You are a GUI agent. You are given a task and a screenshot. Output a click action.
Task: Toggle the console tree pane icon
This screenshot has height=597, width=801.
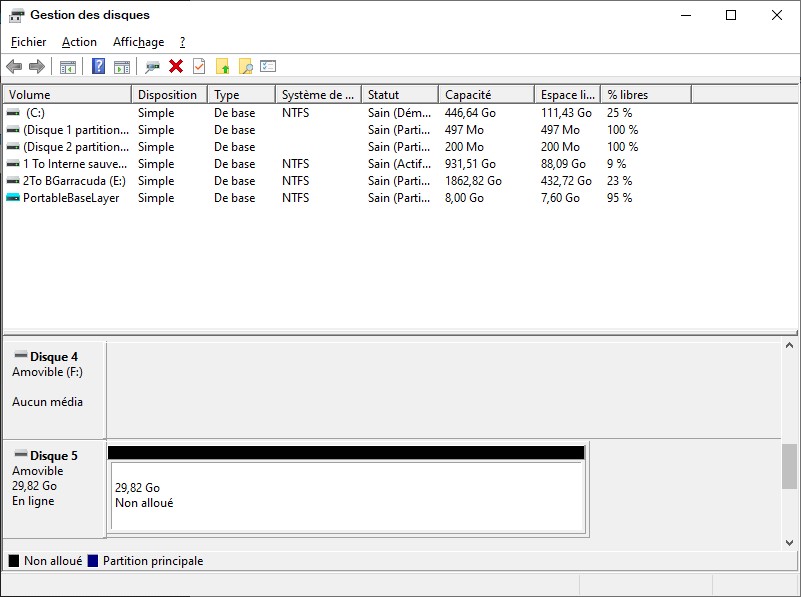click(68, 67)
